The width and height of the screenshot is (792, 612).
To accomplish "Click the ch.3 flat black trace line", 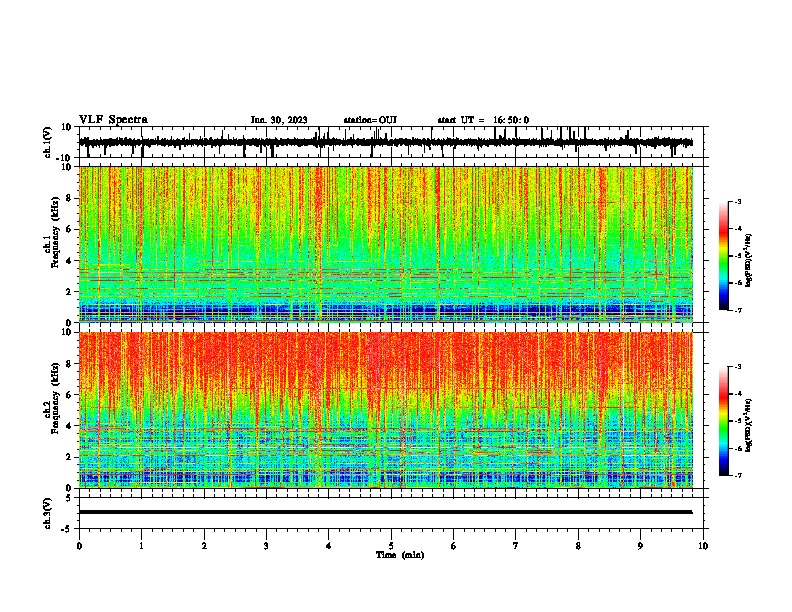I will (385, 512).
